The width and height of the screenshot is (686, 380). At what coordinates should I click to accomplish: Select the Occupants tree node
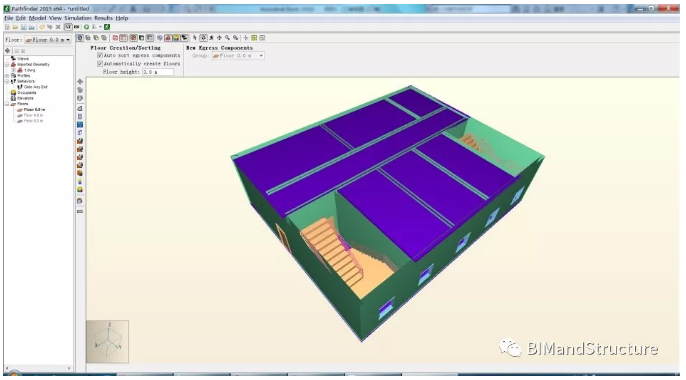pyautogui.click(x=27, y=93)
